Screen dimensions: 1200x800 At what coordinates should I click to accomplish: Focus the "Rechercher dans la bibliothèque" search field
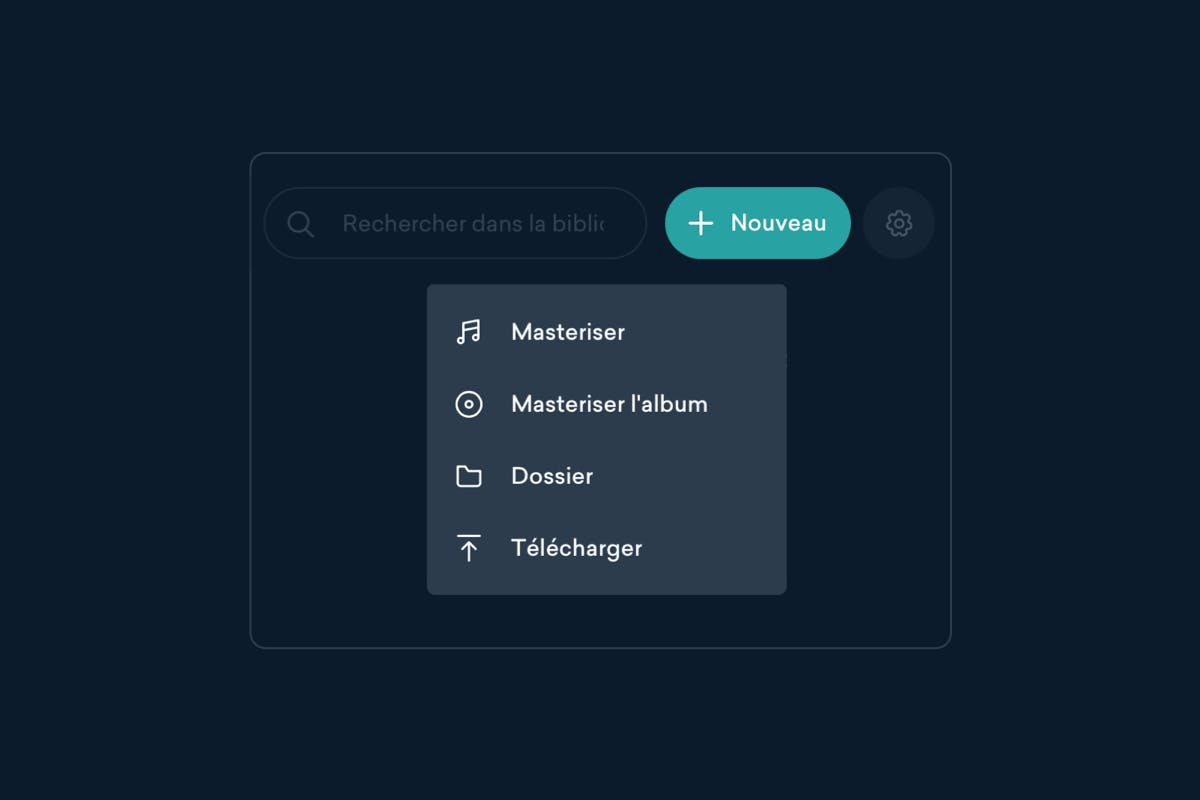[455, 223]
